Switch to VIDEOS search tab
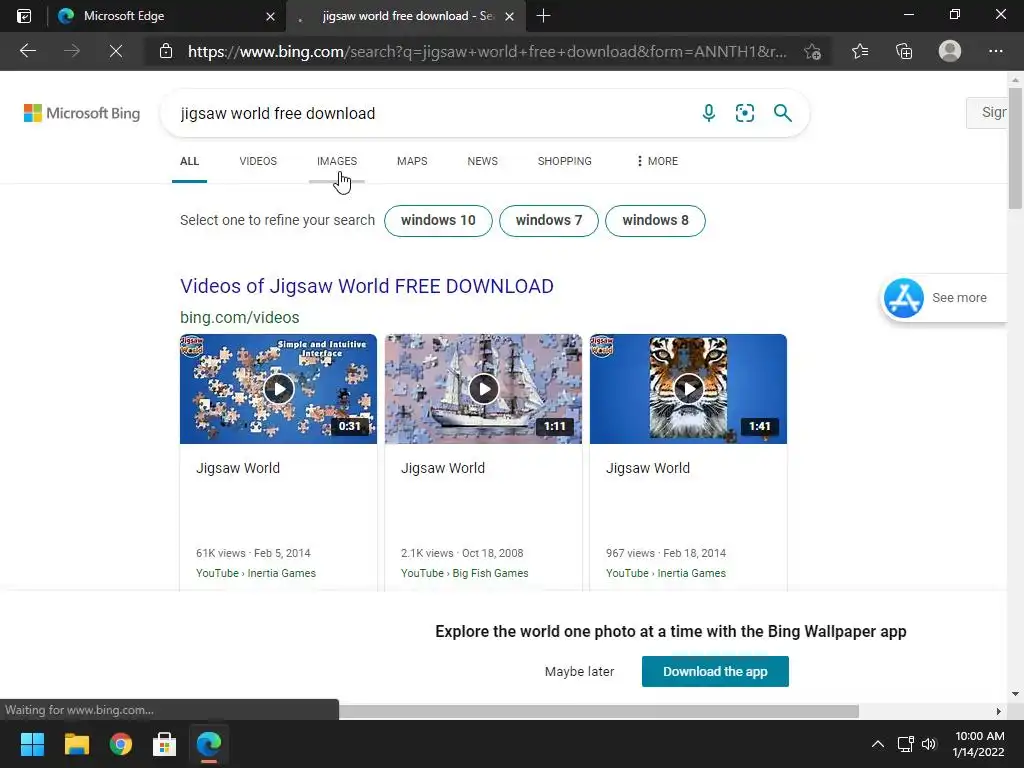 tap(258, 161)
